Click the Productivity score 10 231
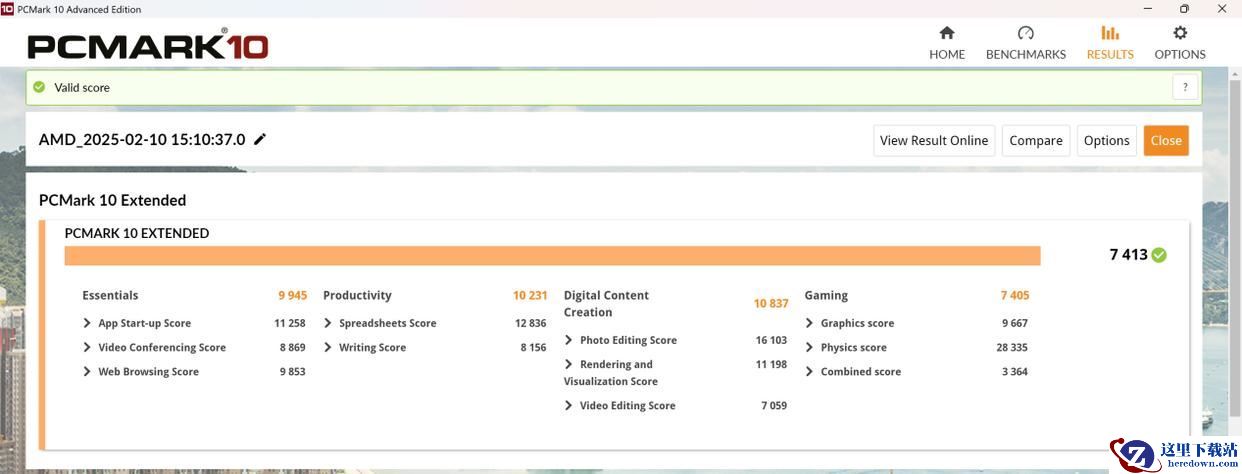Screen dimensions: 1242x474 pos(530,295)
